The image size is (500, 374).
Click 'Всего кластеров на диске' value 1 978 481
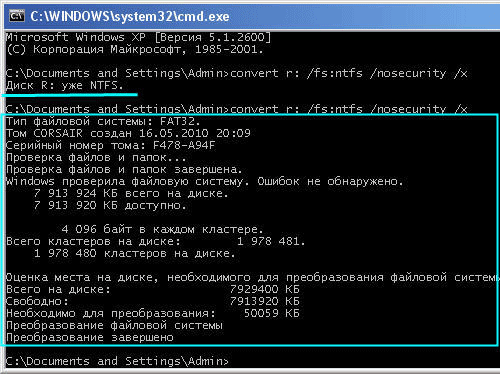tap(271, 241)
